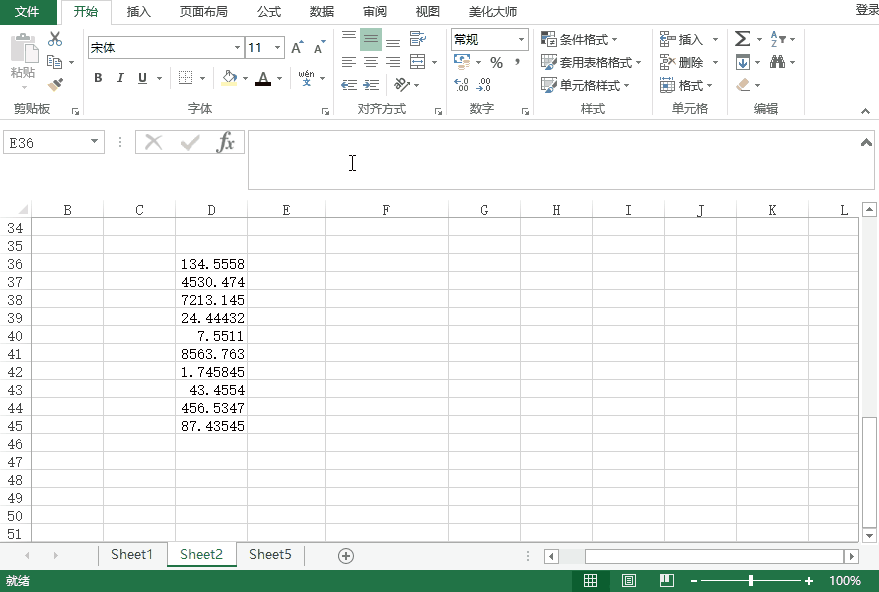This screenshot has width=879, height=592.
Task: Click zoom out minus button
Action: [x=694, y=581]
